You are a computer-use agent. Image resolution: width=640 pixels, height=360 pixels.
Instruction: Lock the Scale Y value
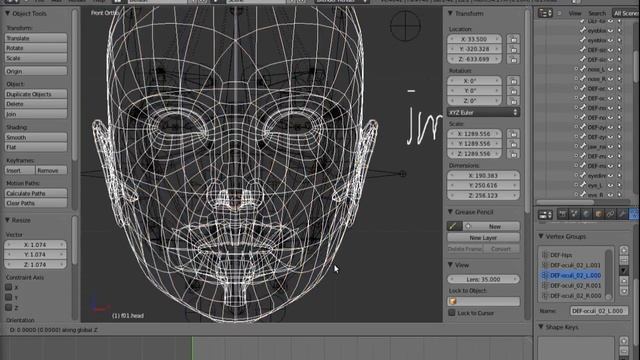point(513,144)
